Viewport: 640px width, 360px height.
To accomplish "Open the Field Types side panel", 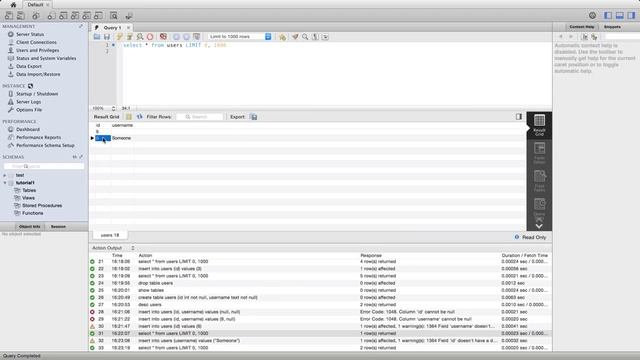I will pos(539,181).
